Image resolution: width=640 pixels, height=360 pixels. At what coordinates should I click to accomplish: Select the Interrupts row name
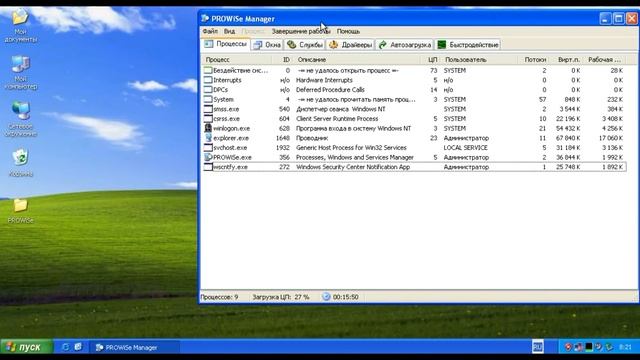[x=227, y=80]
